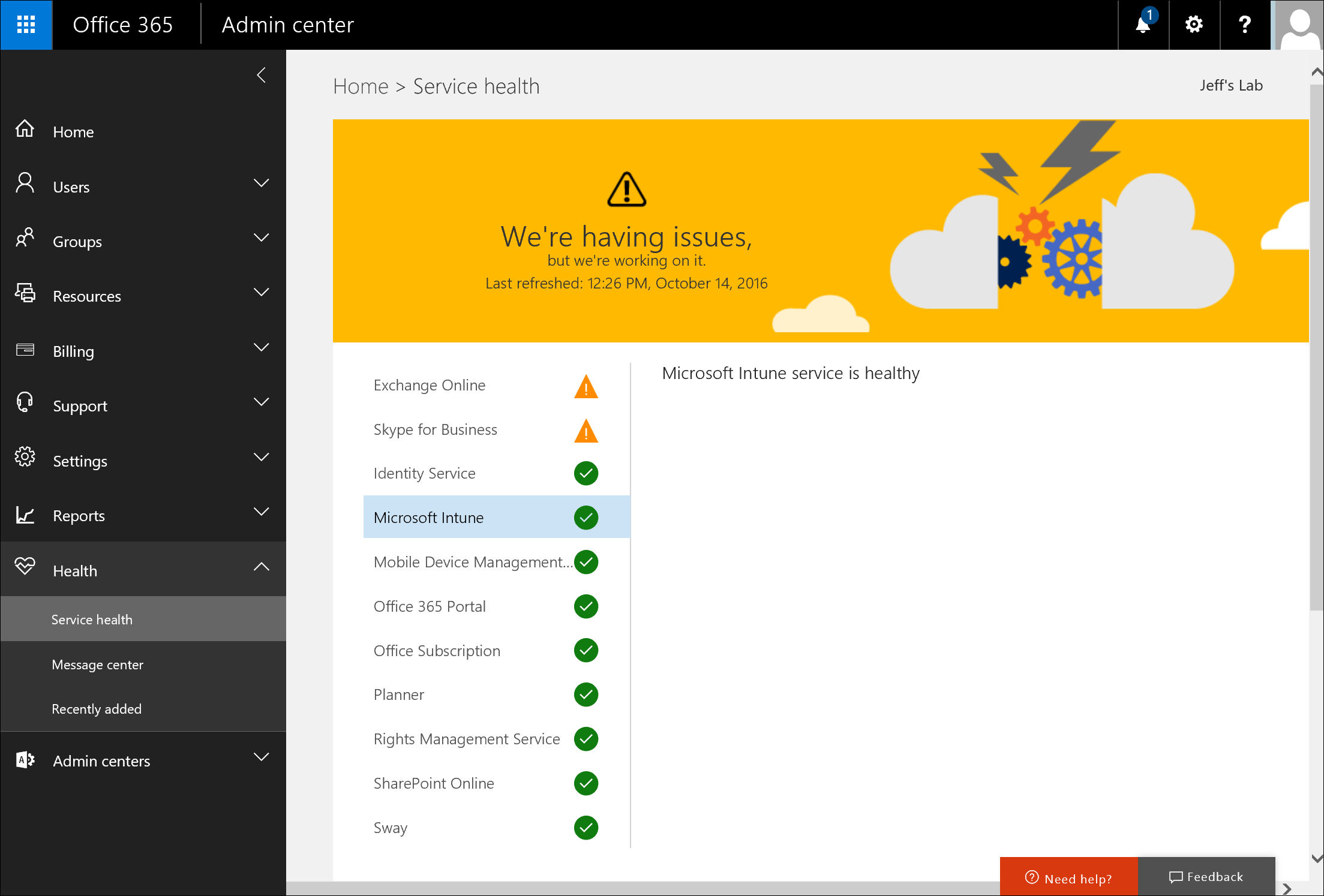
Task: Click the horizontal scrollbar right arrow
Action: (1287, 889)
